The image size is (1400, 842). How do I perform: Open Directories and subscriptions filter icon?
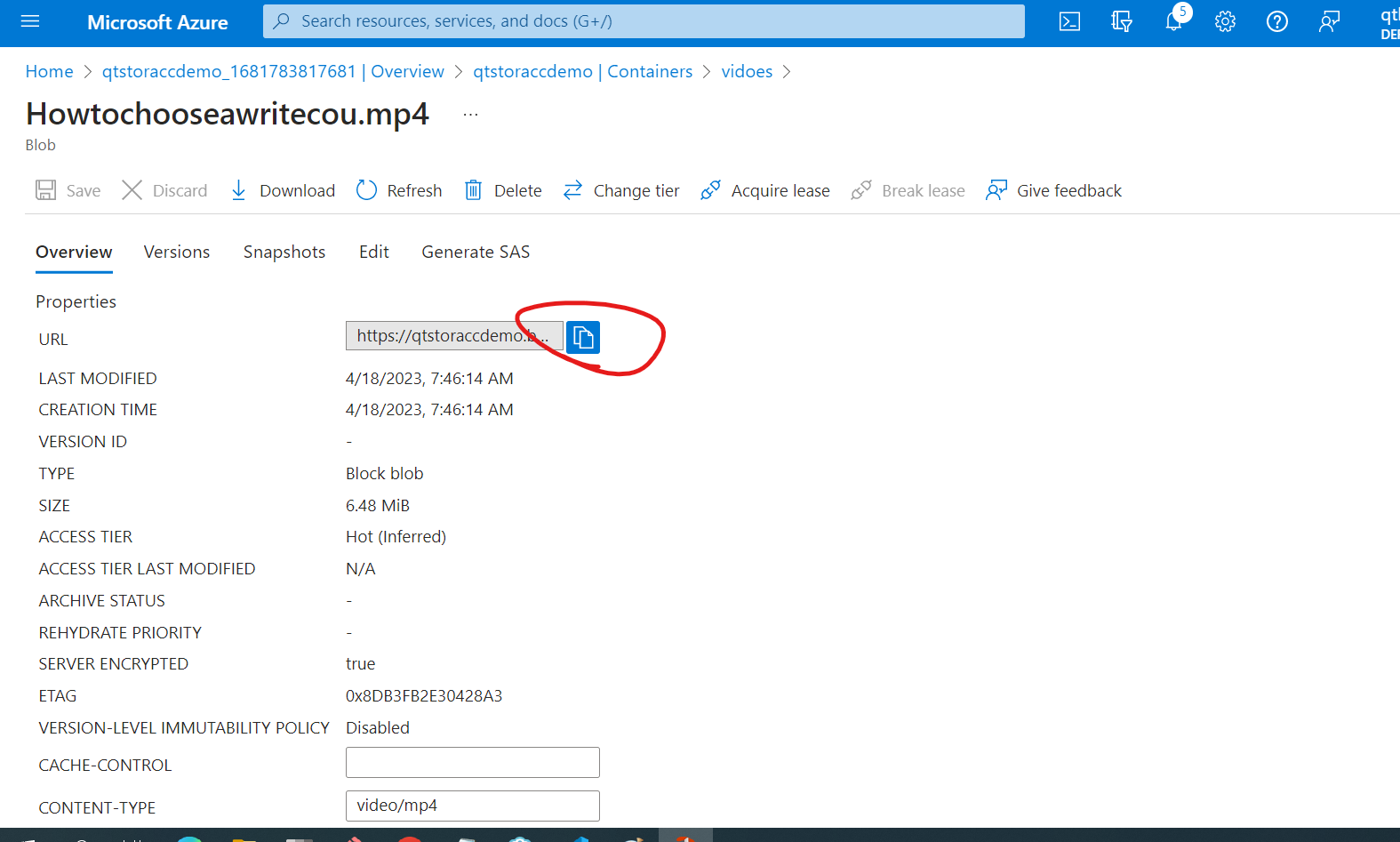[1122, 21]
